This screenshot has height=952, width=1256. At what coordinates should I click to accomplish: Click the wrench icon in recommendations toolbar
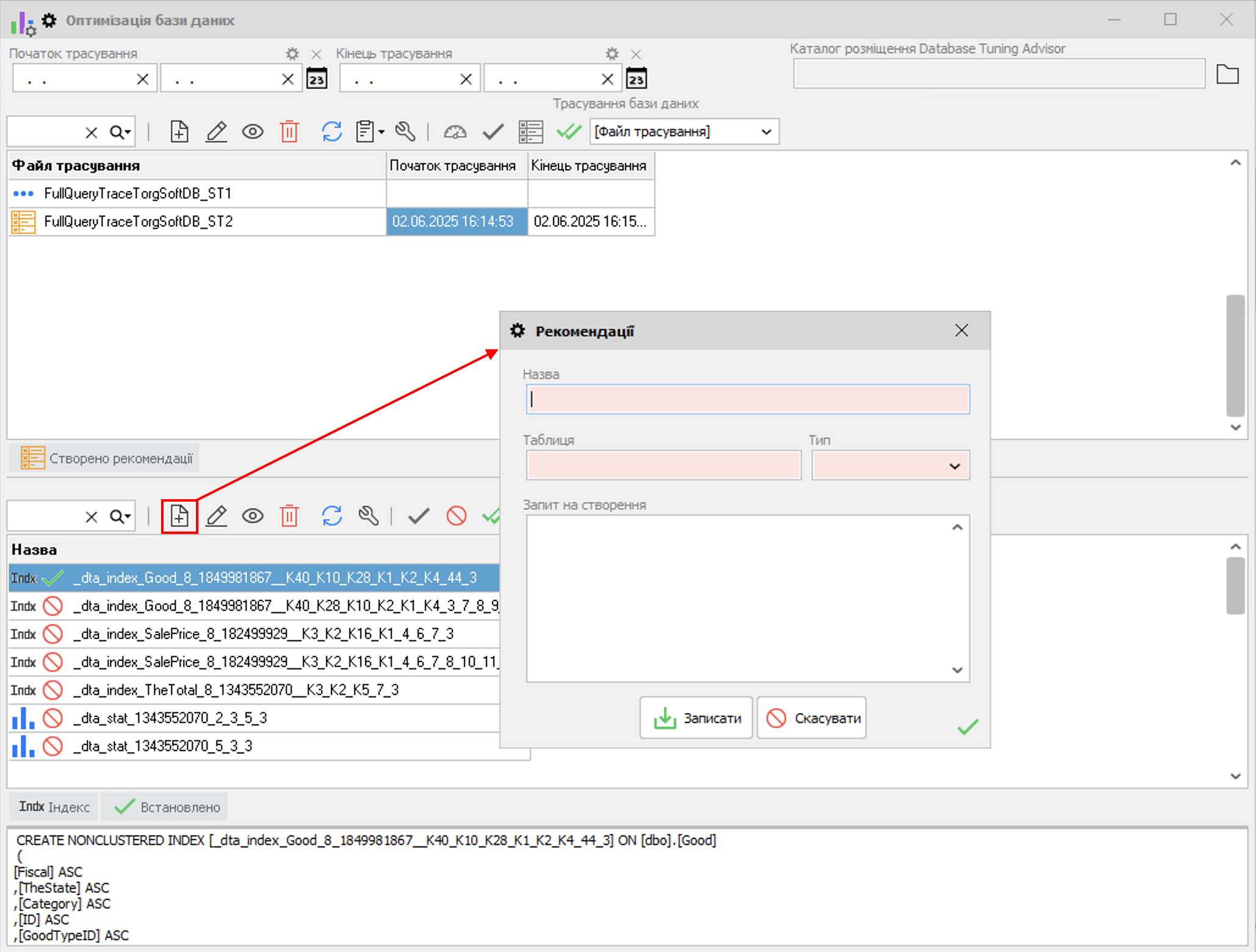(x=369, y=516)
